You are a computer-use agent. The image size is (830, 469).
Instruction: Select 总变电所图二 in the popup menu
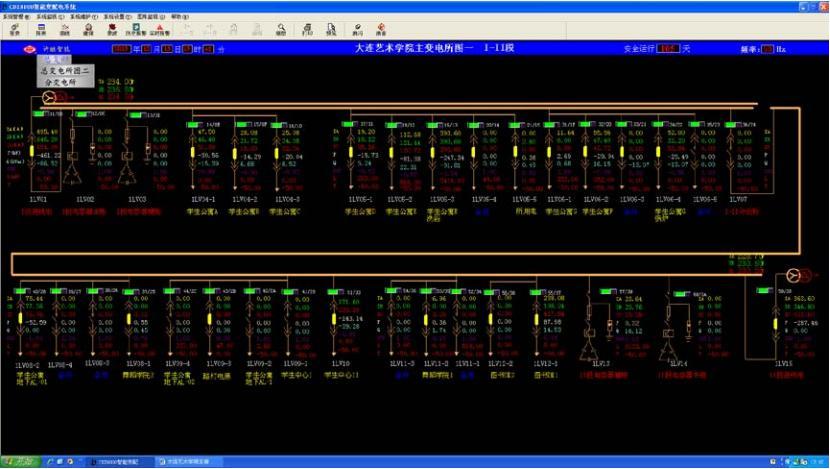tap(65, 71)
